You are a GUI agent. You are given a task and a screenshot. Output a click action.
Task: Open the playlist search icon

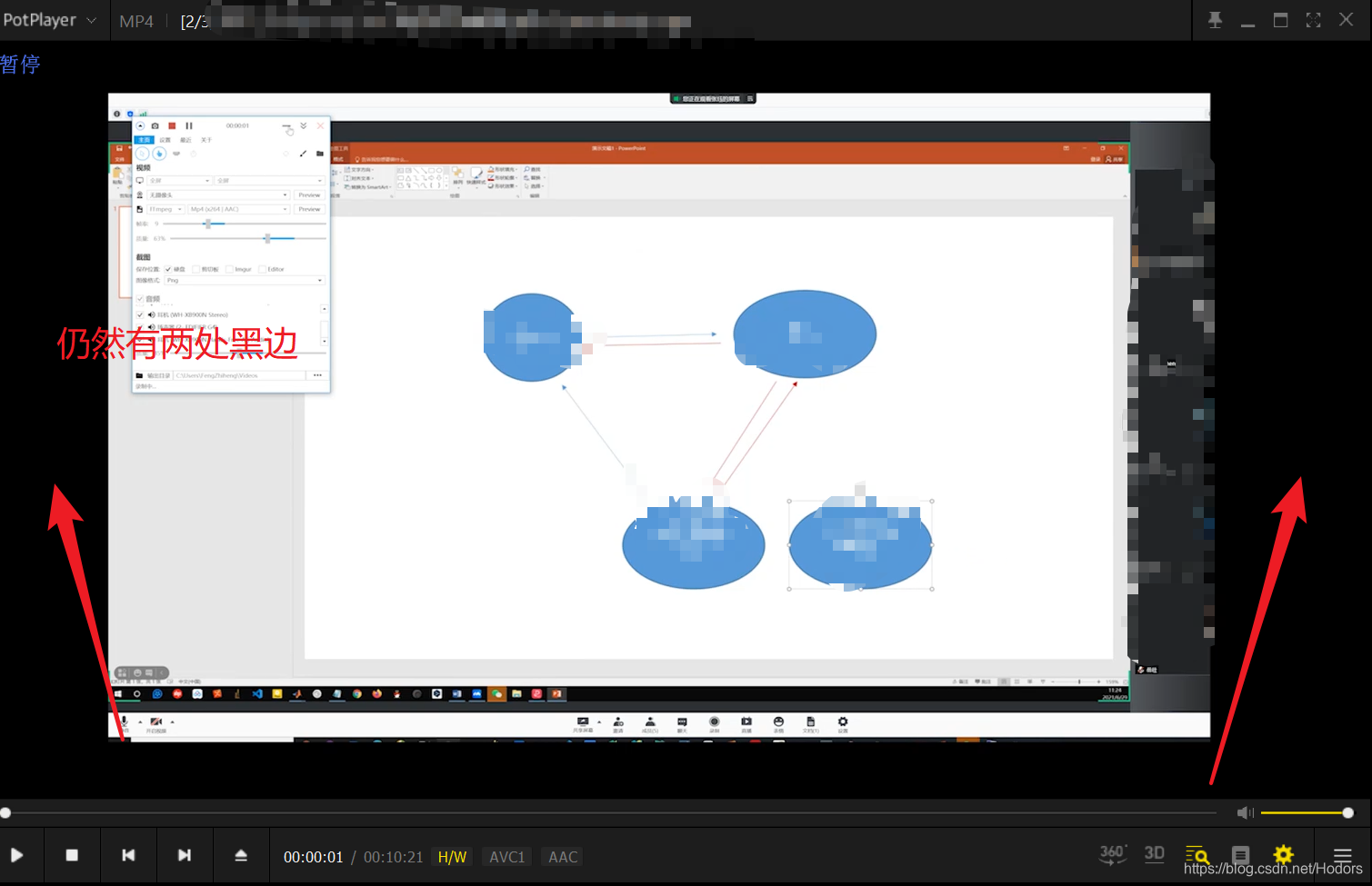coord(1197,855)
